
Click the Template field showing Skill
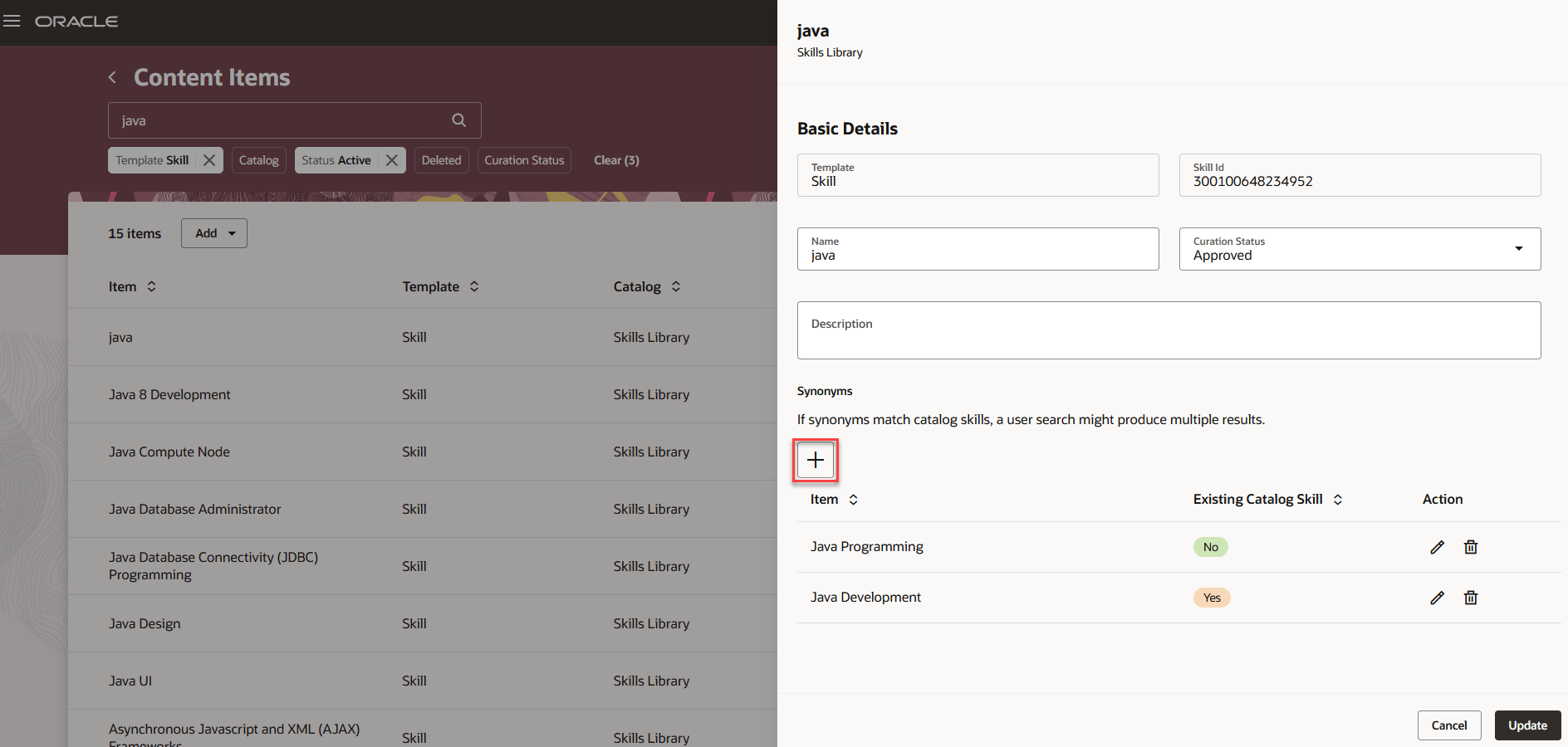click(x=978, y=175)
